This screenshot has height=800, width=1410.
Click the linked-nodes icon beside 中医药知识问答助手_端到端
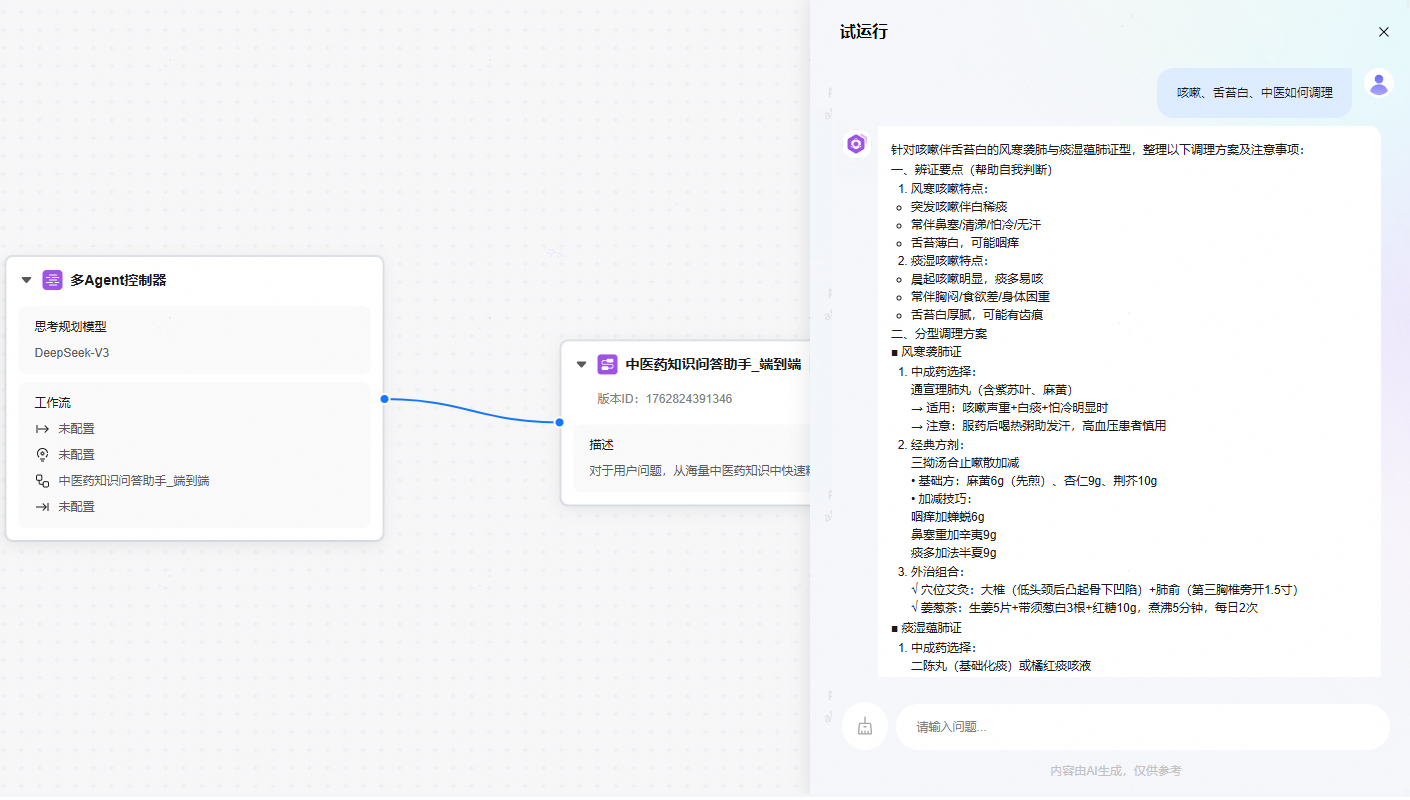click(42, 481)
